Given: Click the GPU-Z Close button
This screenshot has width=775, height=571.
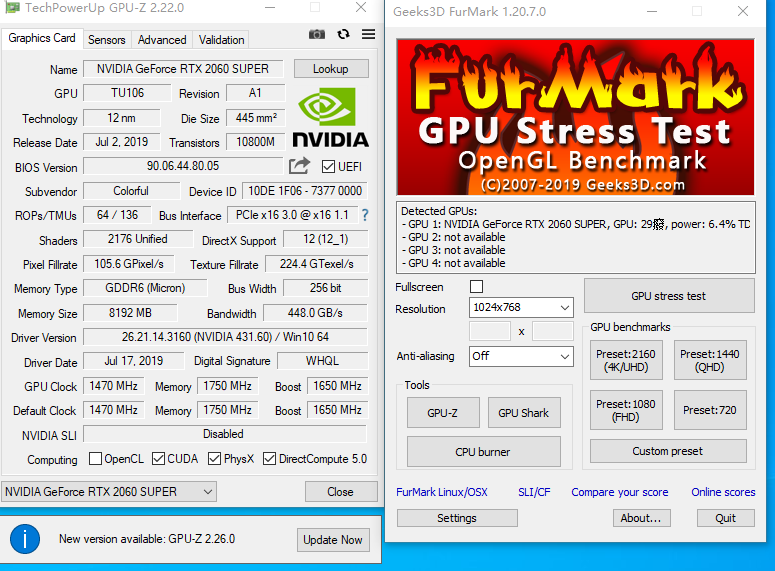Looking at the screenshot, I should tap(341, 492).
